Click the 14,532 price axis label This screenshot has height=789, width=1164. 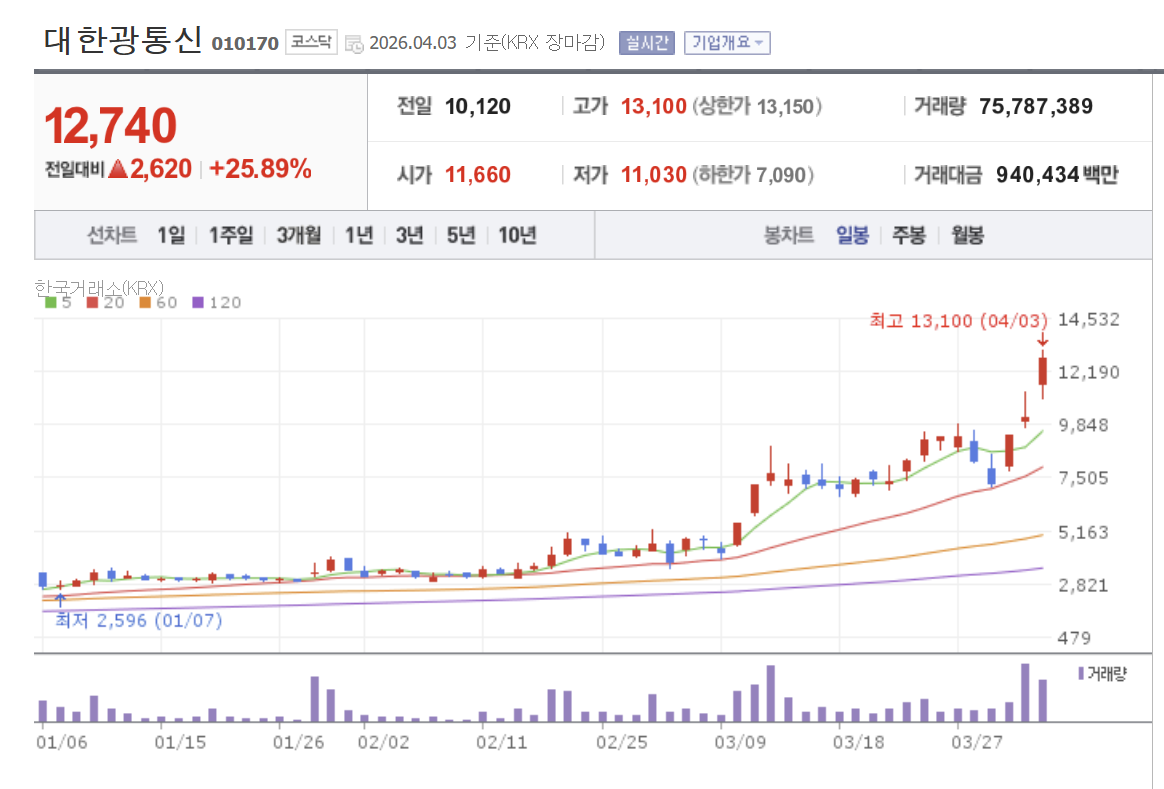[x=1088, y=319]
